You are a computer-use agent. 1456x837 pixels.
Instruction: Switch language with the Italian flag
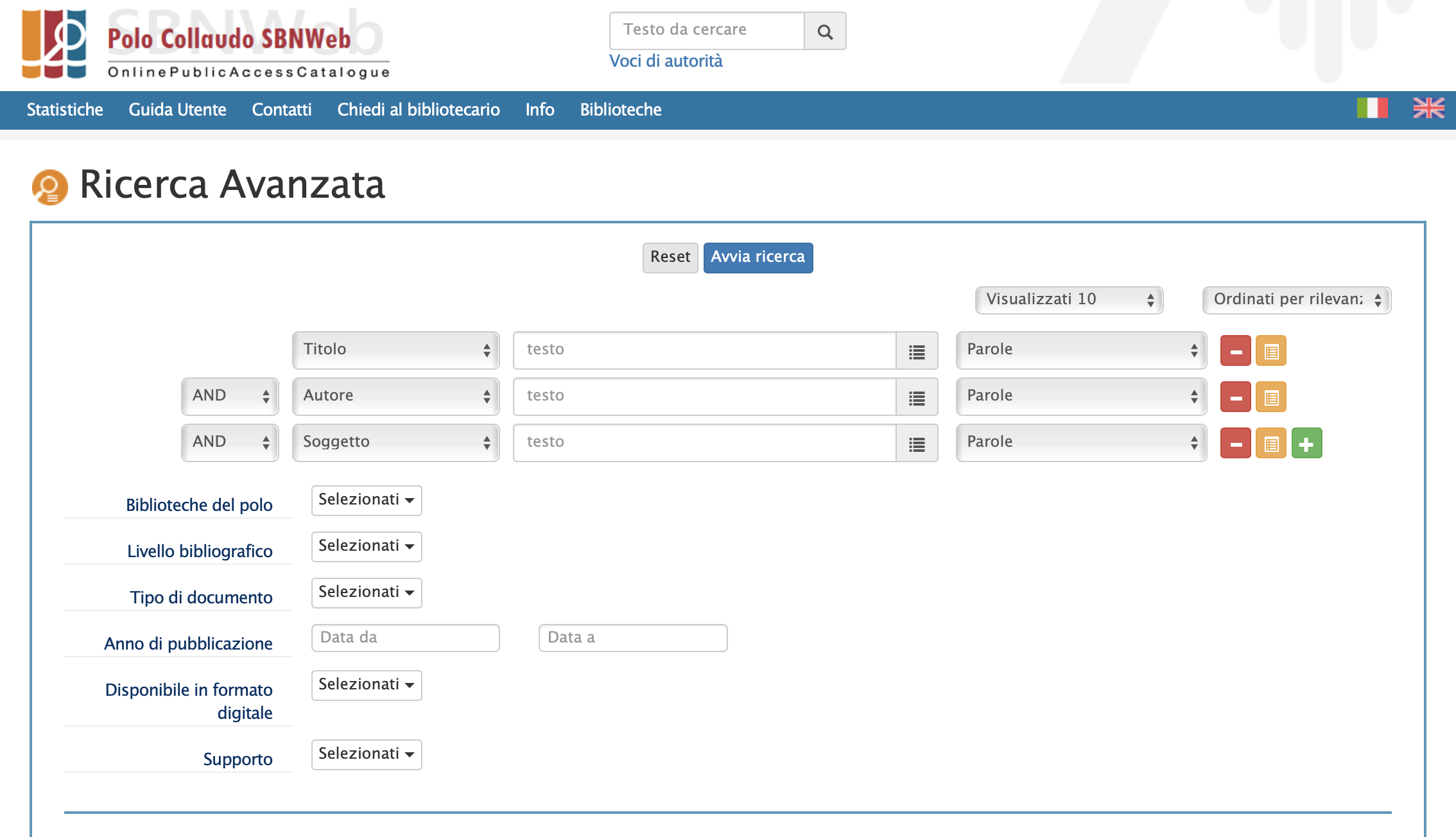tap(1372, 108)
